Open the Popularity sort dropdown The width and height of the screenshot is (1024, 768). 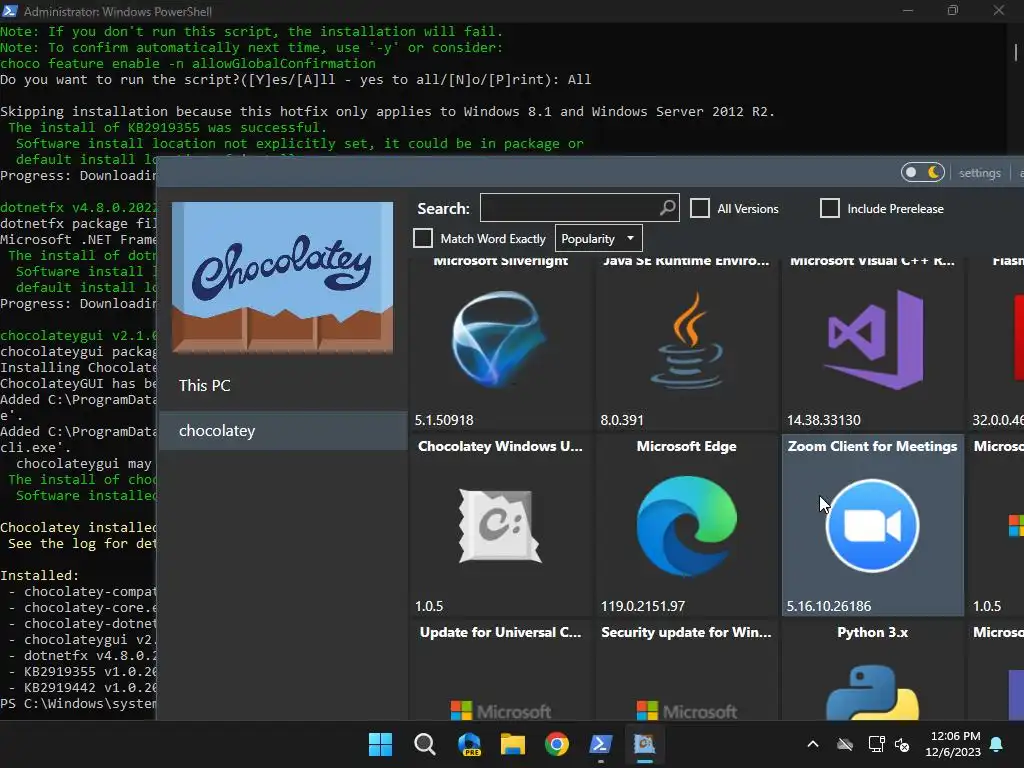point(598,238)
